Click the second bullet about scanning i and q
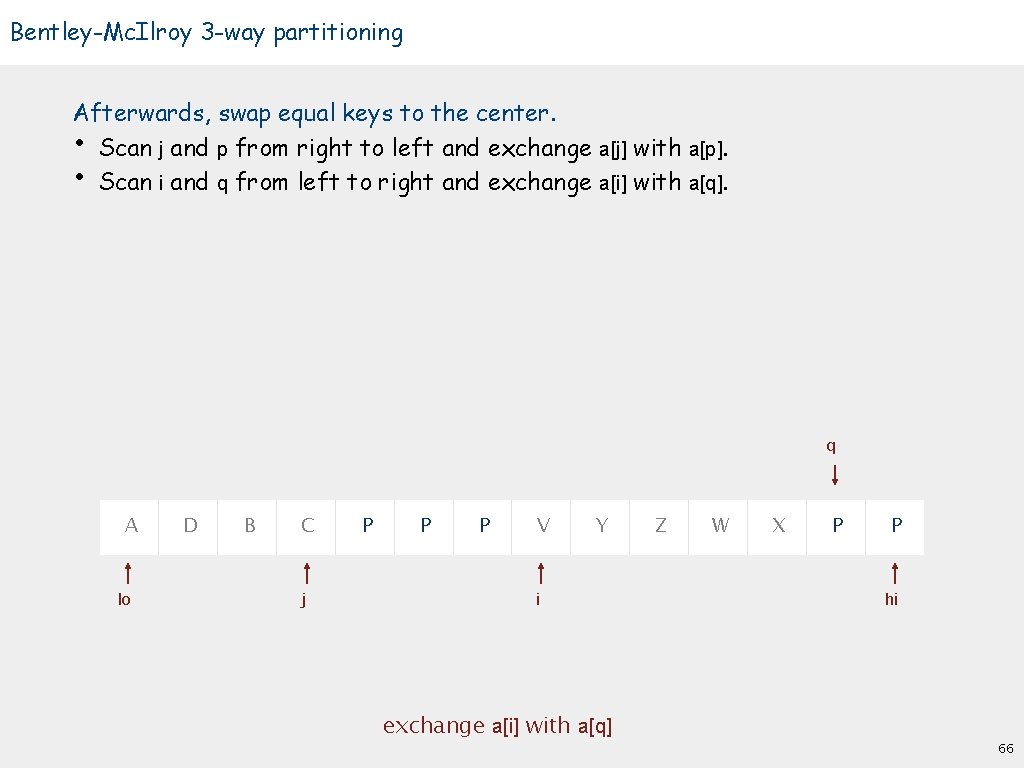 [x=413, y=183]
